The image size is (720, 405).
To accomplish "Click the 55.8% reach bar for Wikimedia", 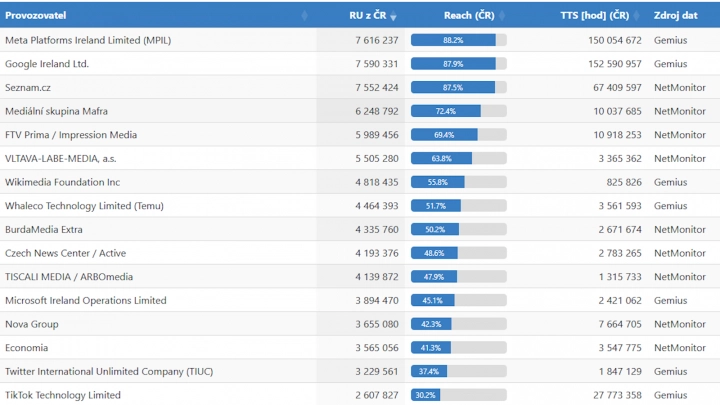I will [x=459, y=182].
